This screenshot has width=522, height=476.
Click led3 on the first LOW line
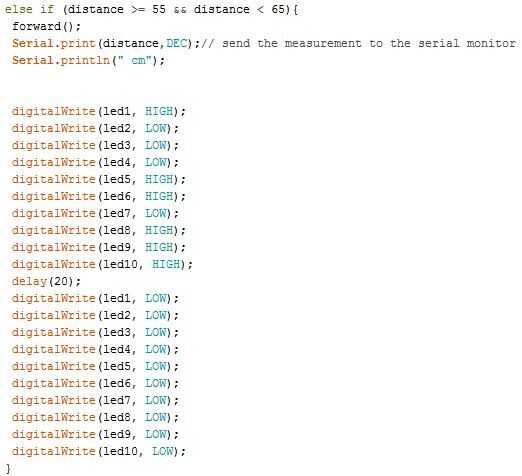pyautogui.click(x=117, y=145)
